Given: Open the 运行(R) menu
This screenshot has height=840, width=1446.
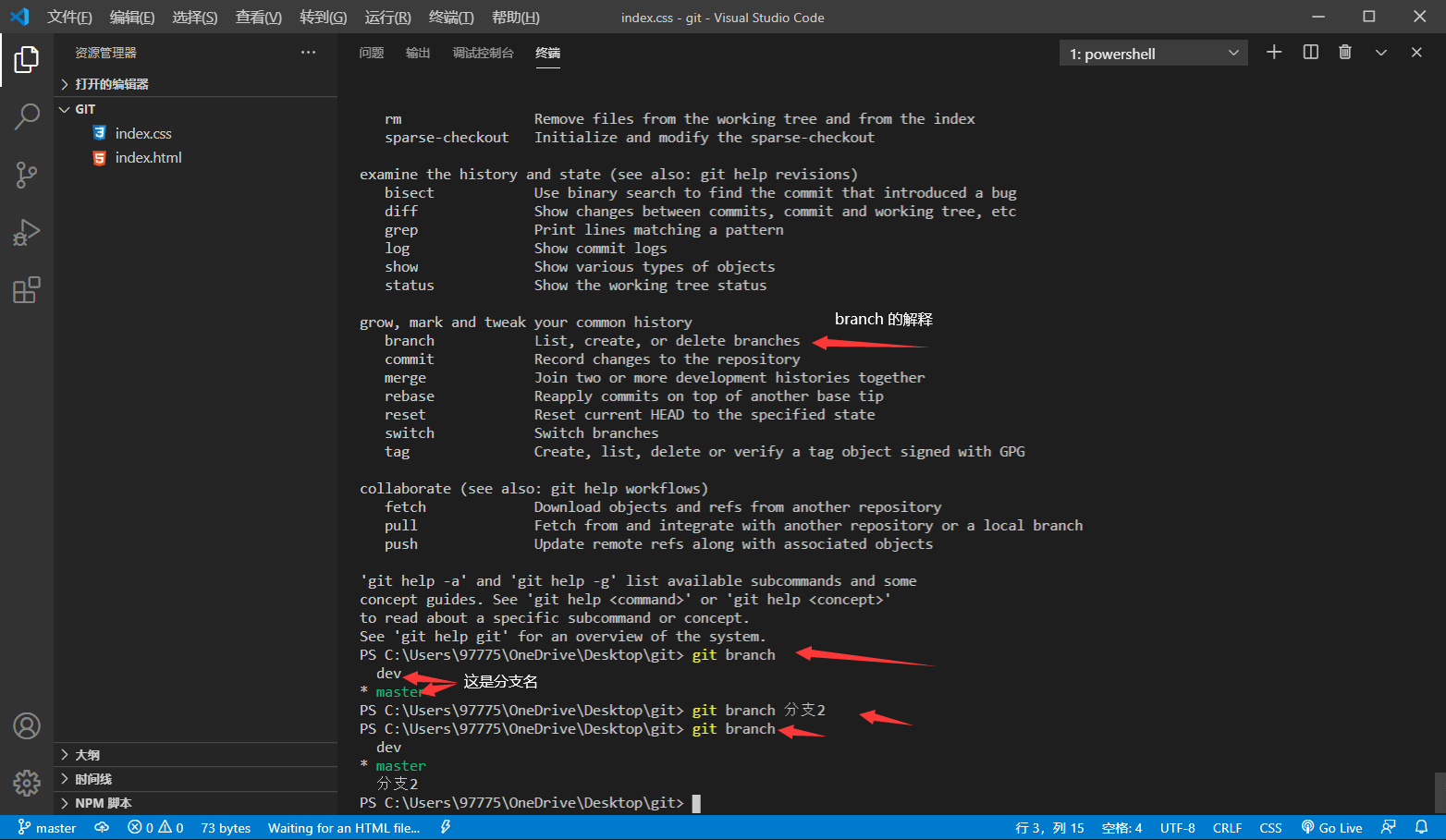Looking at the screenshot, I should 388,18.
